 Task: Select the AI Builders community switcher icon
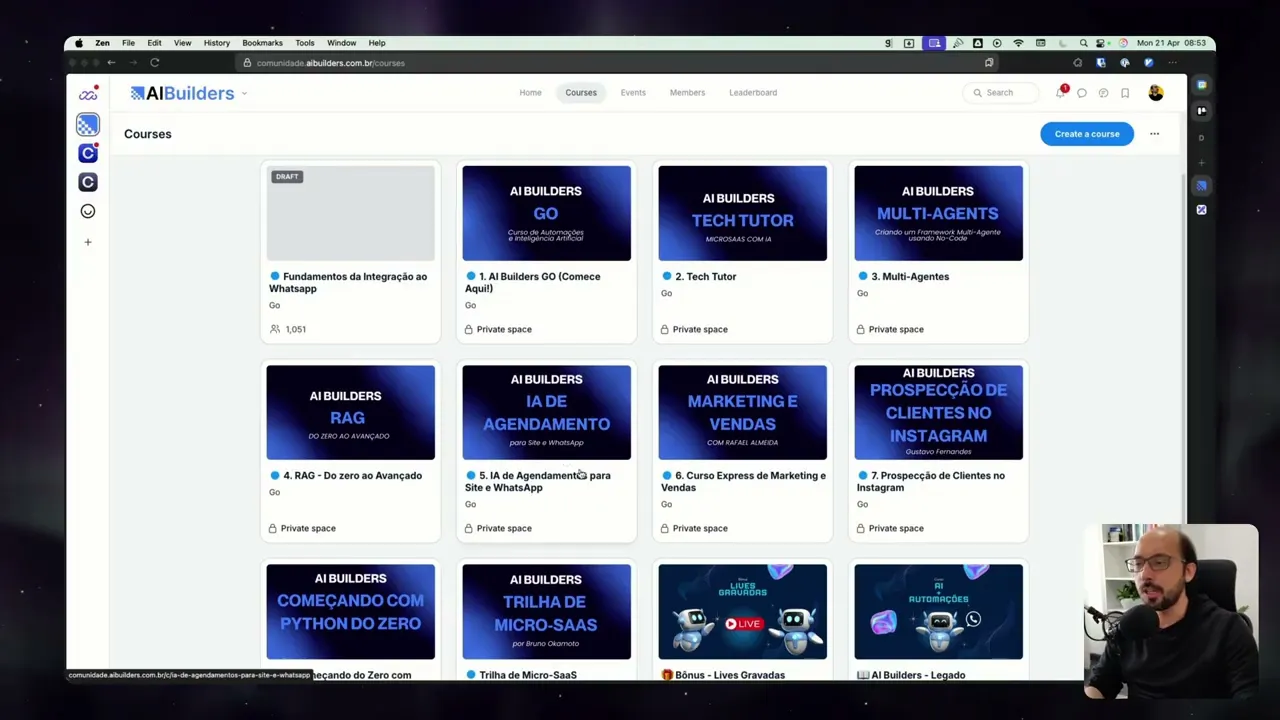click(x=88, y=124)
